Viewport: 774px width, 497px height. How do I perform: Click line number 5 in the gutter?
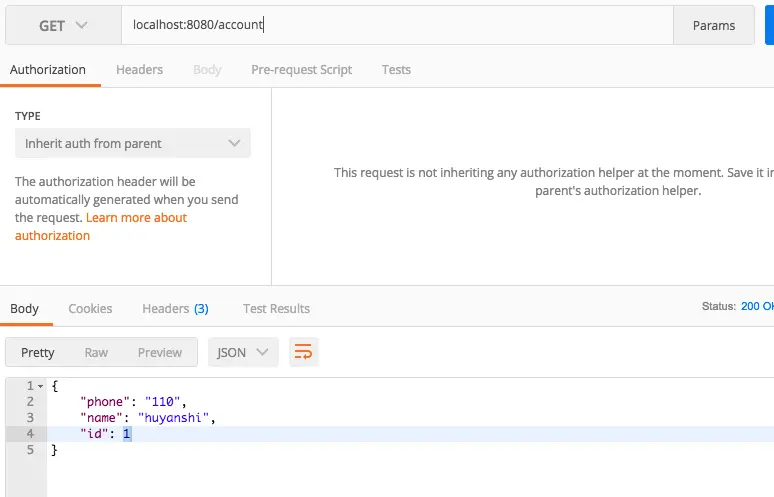(30, 450)
